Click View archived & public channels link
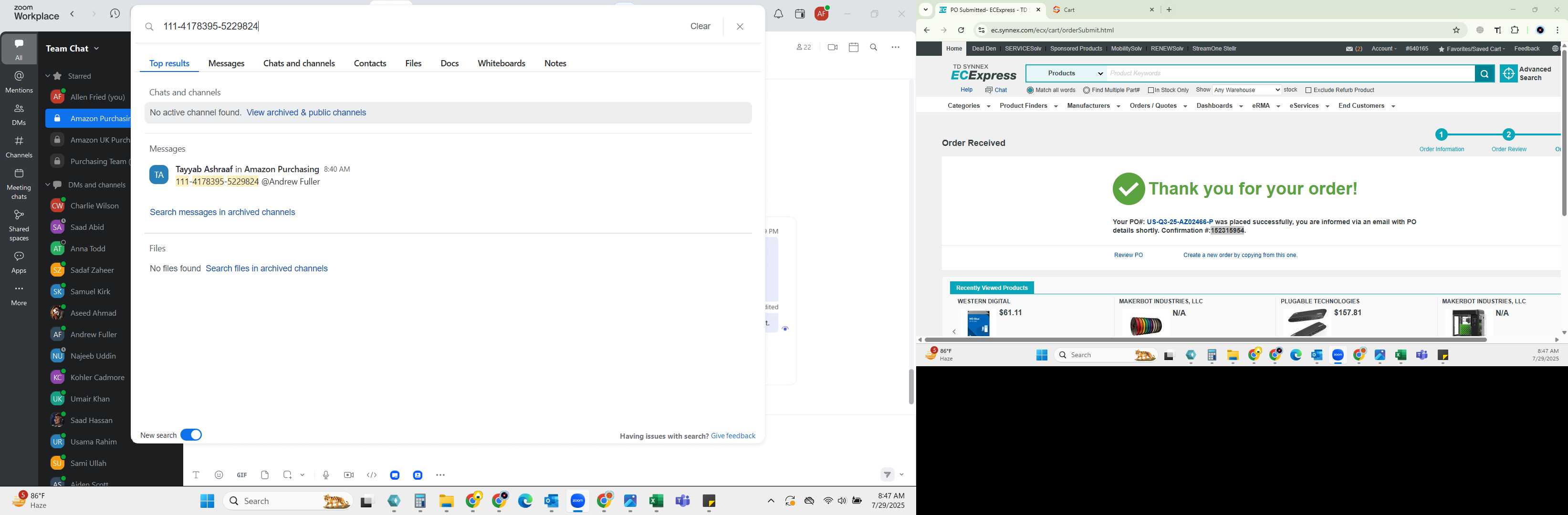The height and width of the screenshot is (515, 1568). pyautogui.click(x=306, y=113)
